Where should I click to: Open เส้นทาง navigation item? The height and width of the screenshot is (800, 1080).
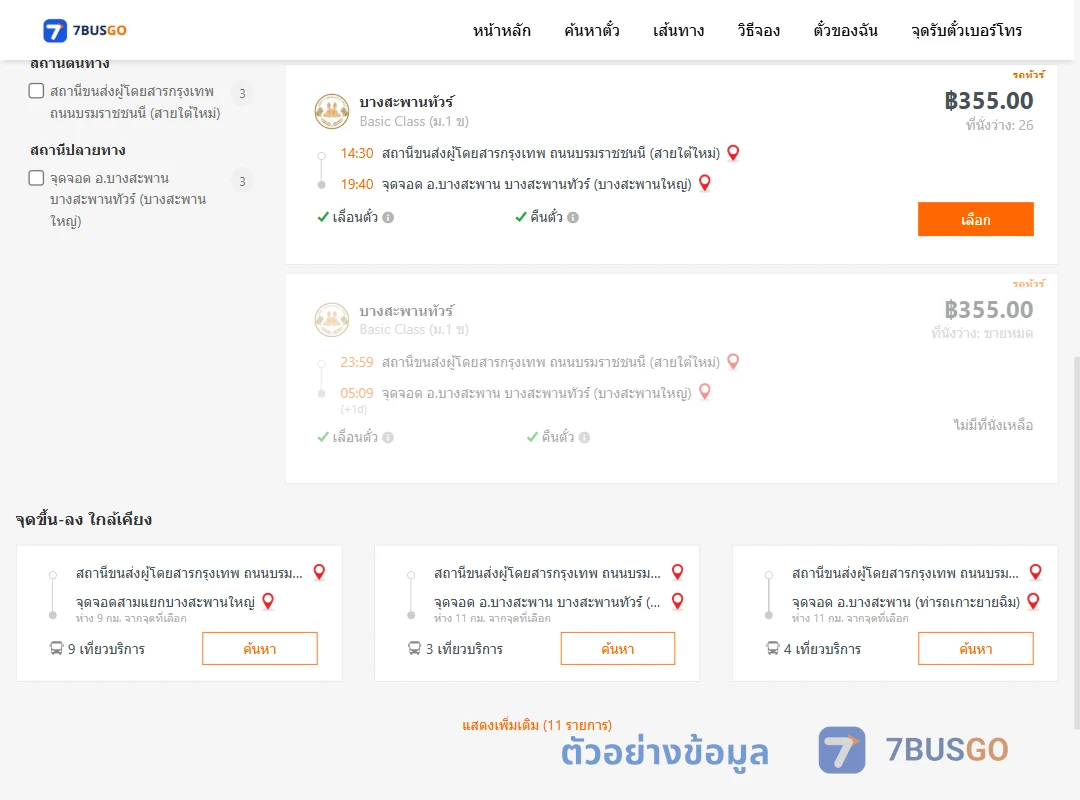pyautogui.click(x=678, y=31)
